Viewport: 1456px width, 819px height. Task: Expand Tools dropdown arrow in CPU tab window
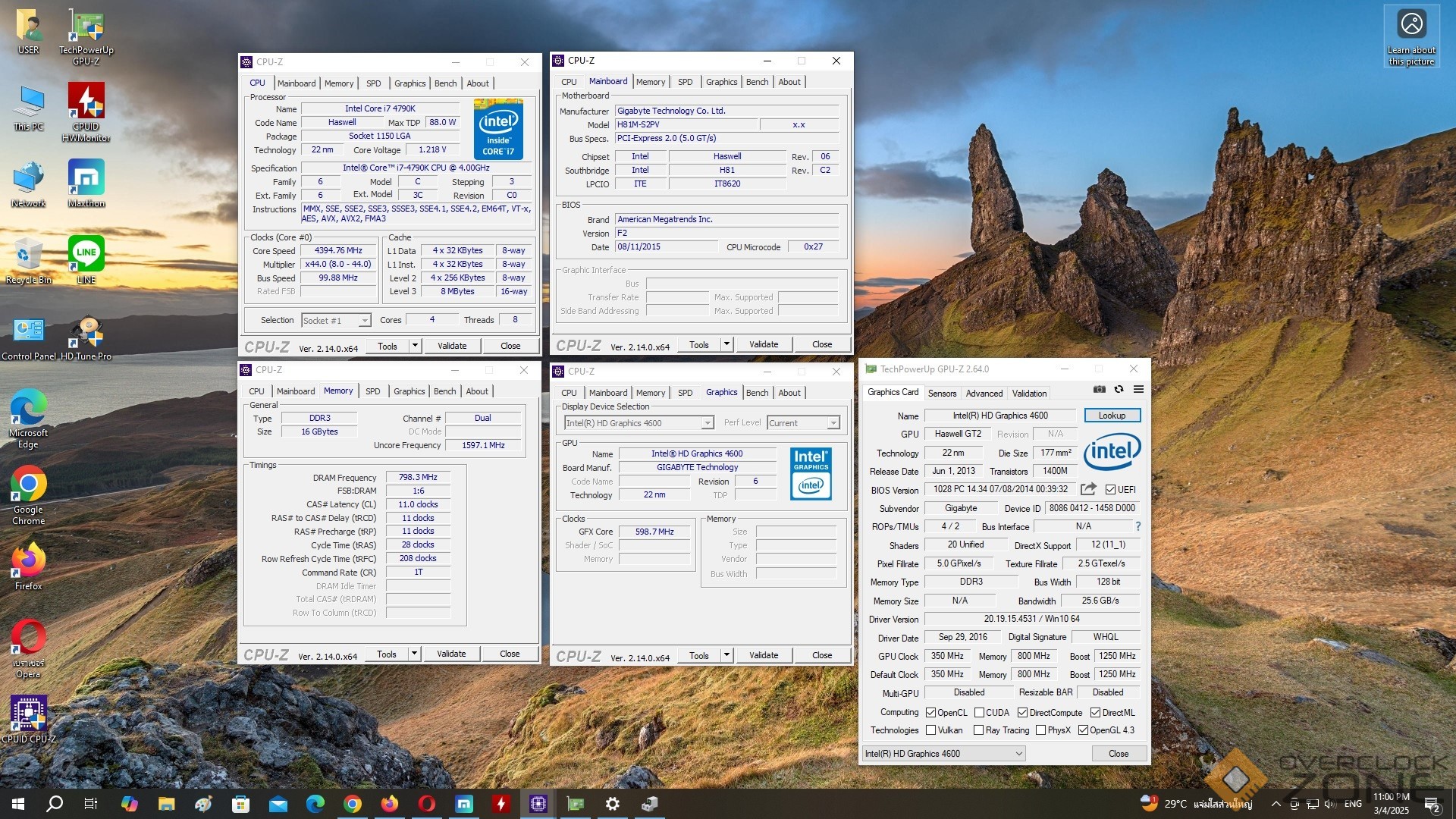415,346
